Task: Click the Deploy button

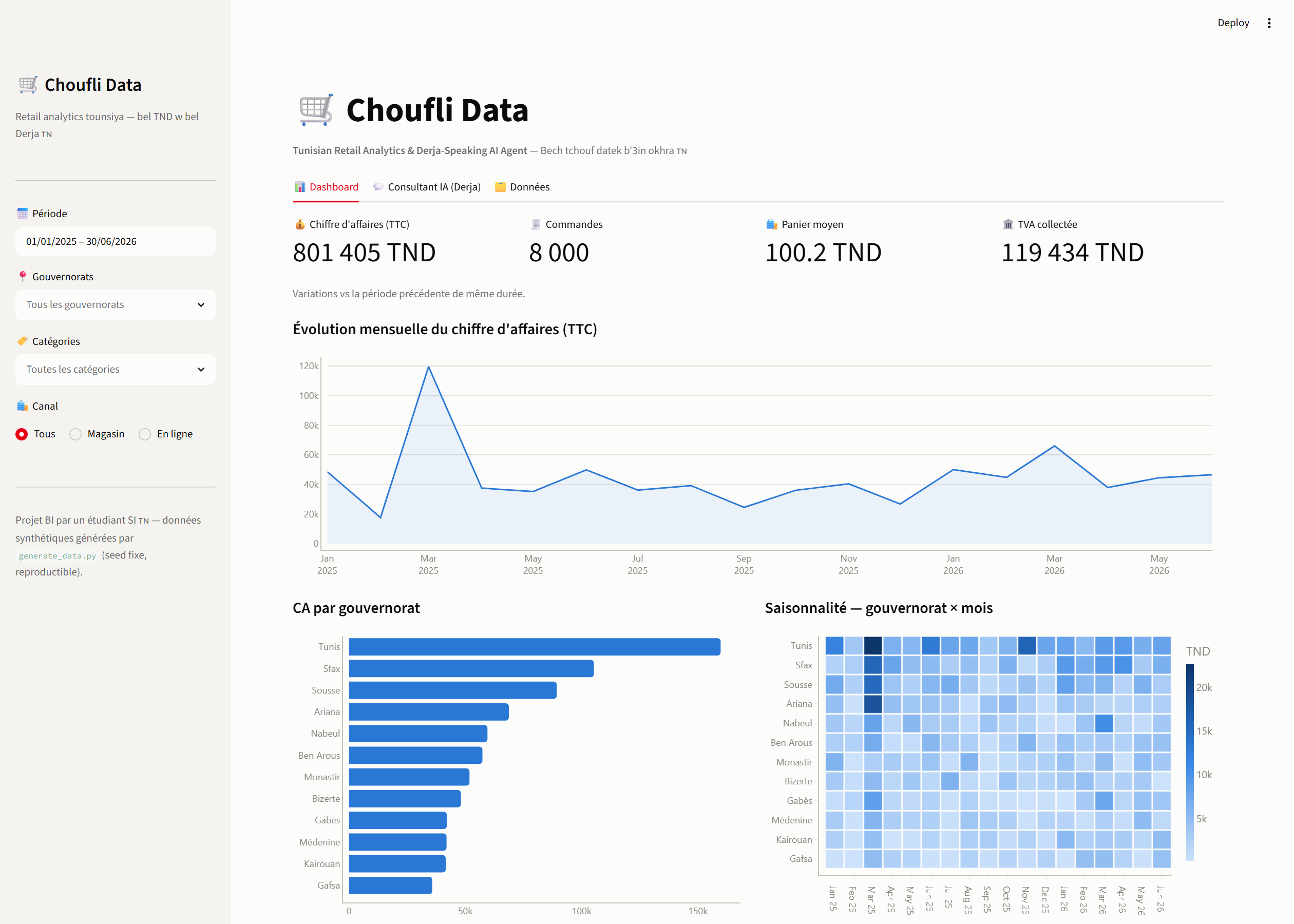Action: point(1233,23)
